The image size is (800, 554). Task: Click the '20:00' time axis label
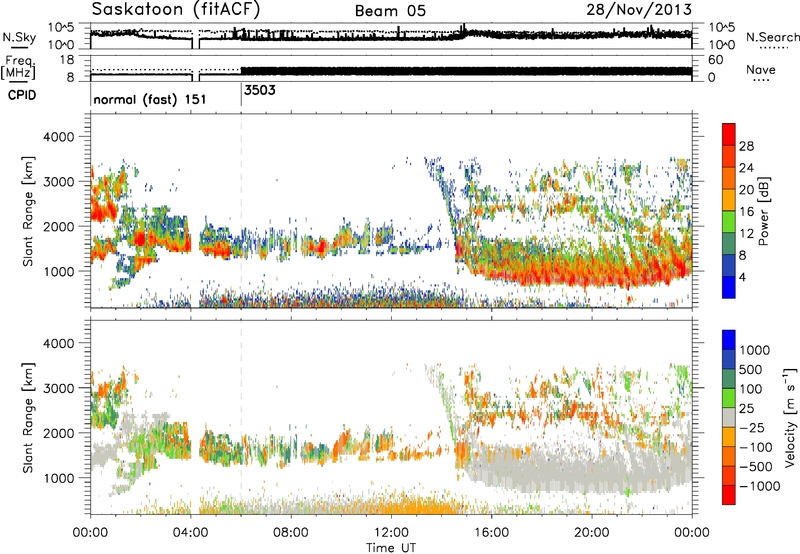pos(592,533)
